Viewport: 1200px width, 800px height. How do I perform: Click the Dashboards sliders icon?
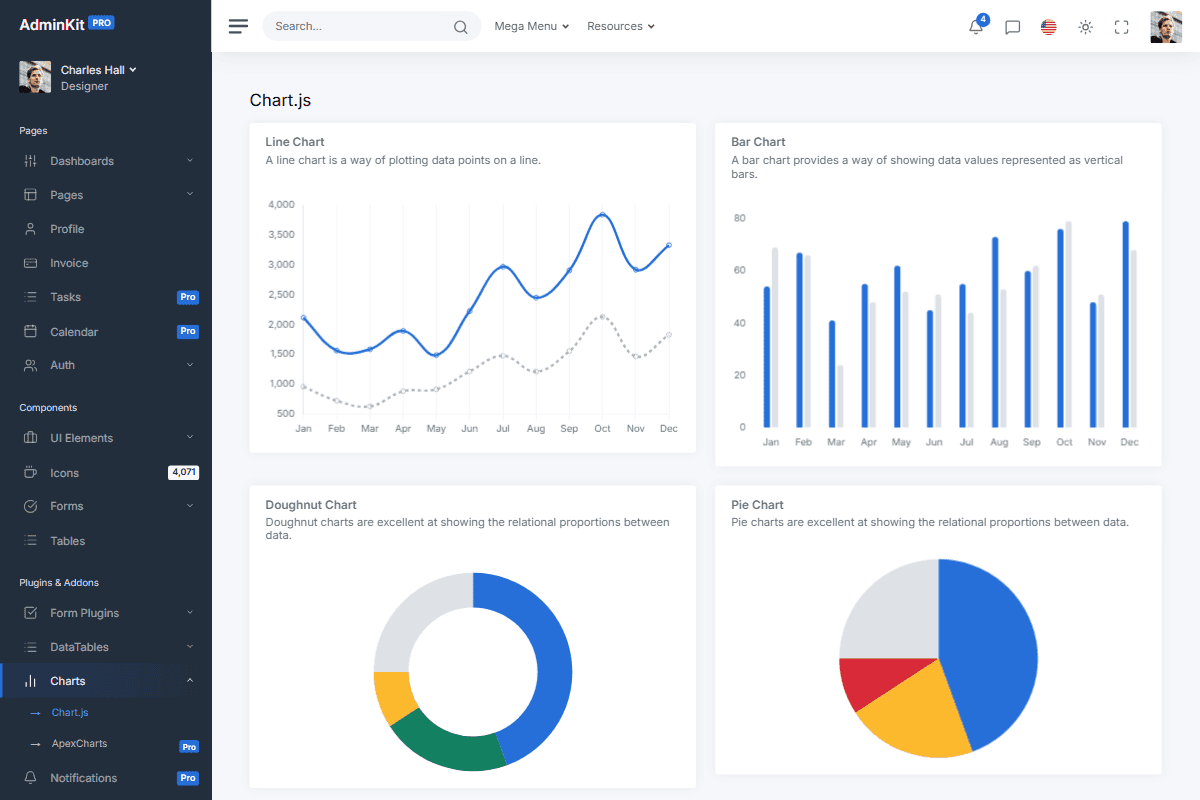pos(30,161)
